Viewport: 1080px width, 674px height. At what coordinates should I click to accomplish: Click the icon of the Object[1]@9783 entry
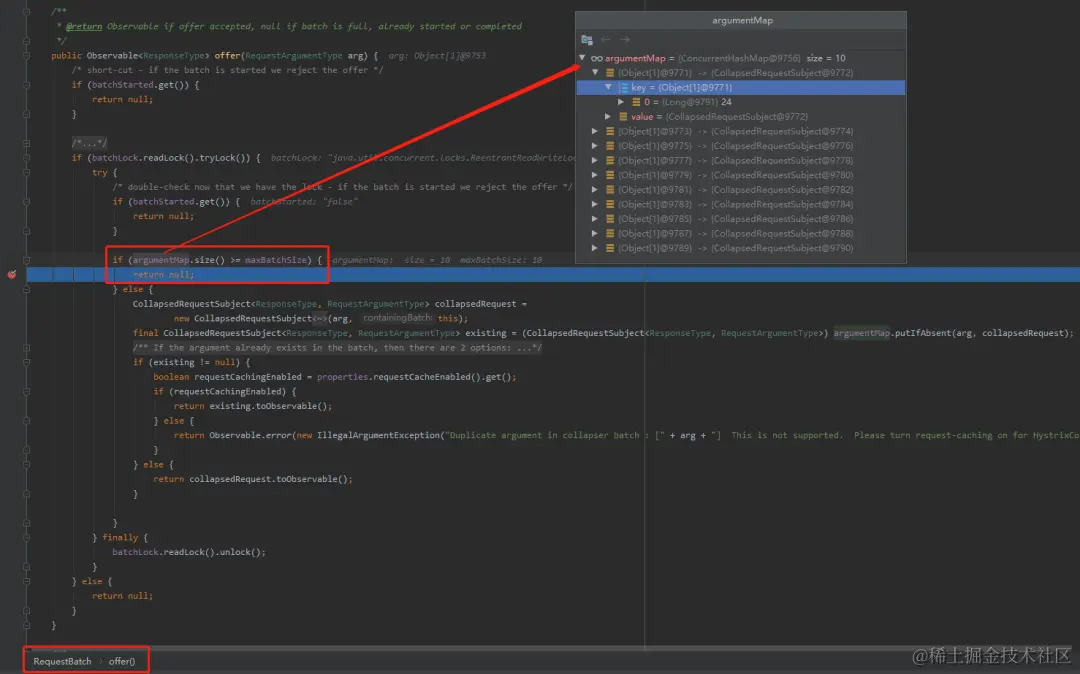coord(610,204)
